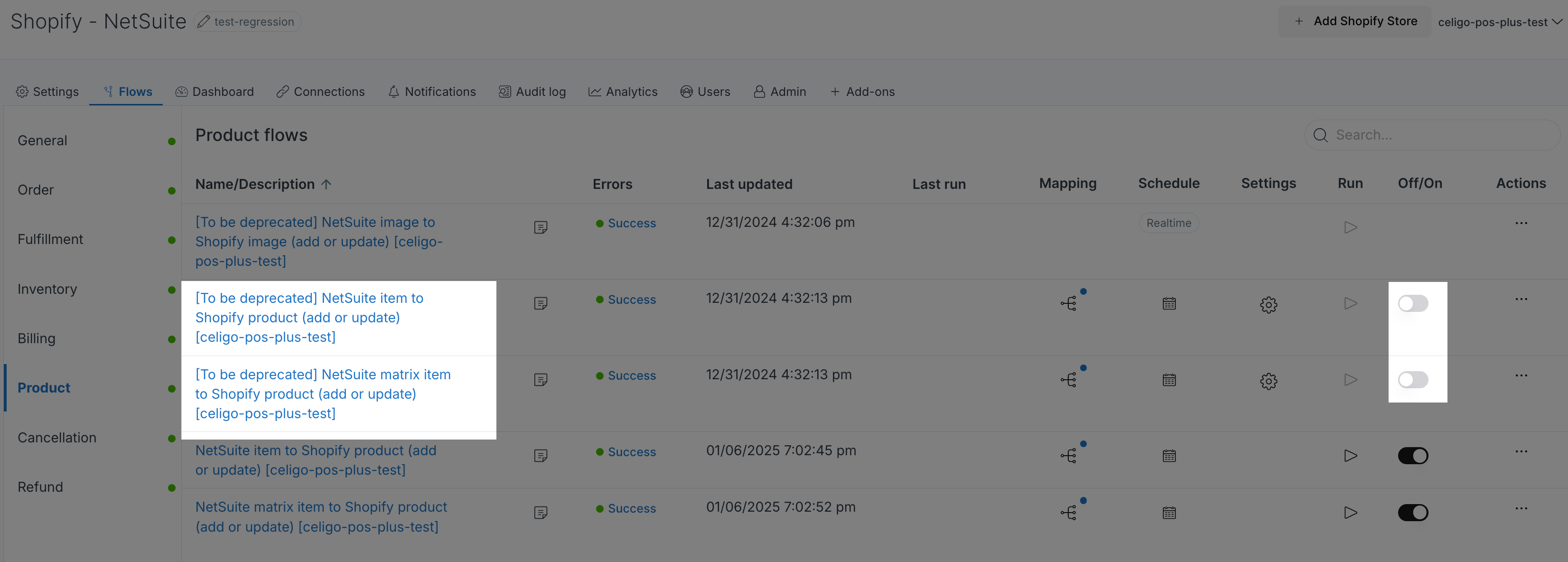Open mapping for NetSuite item to Shopify product
The height and width of the screenshot is (562, 1568).
point(1068,456)
